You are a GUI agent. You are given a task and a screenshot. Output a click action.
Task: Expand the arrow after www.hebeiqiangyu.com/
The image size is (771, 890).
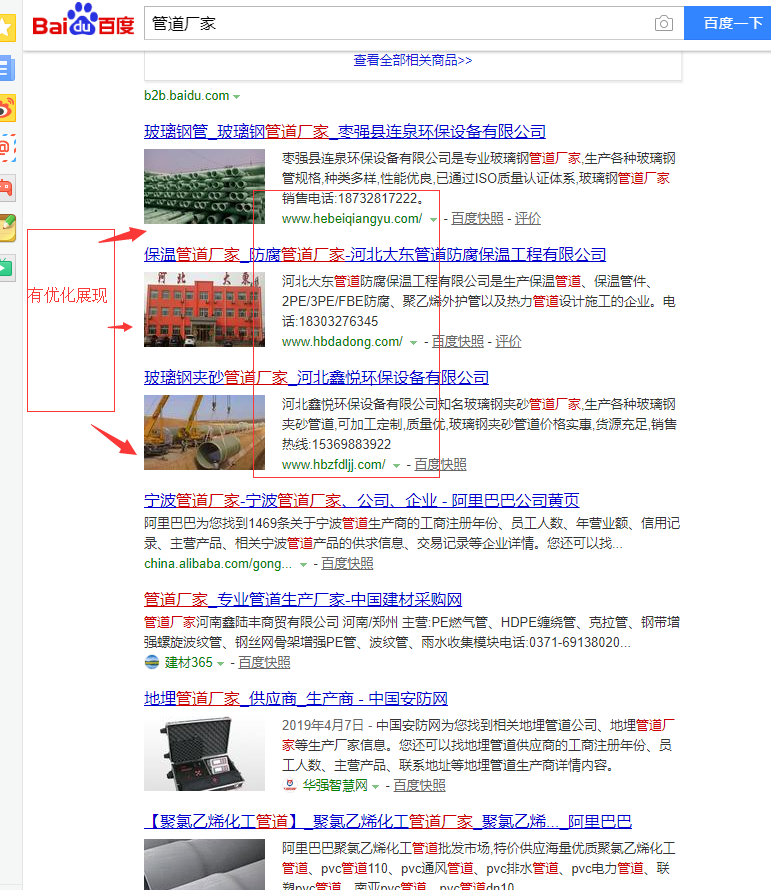tap(433, 220)
